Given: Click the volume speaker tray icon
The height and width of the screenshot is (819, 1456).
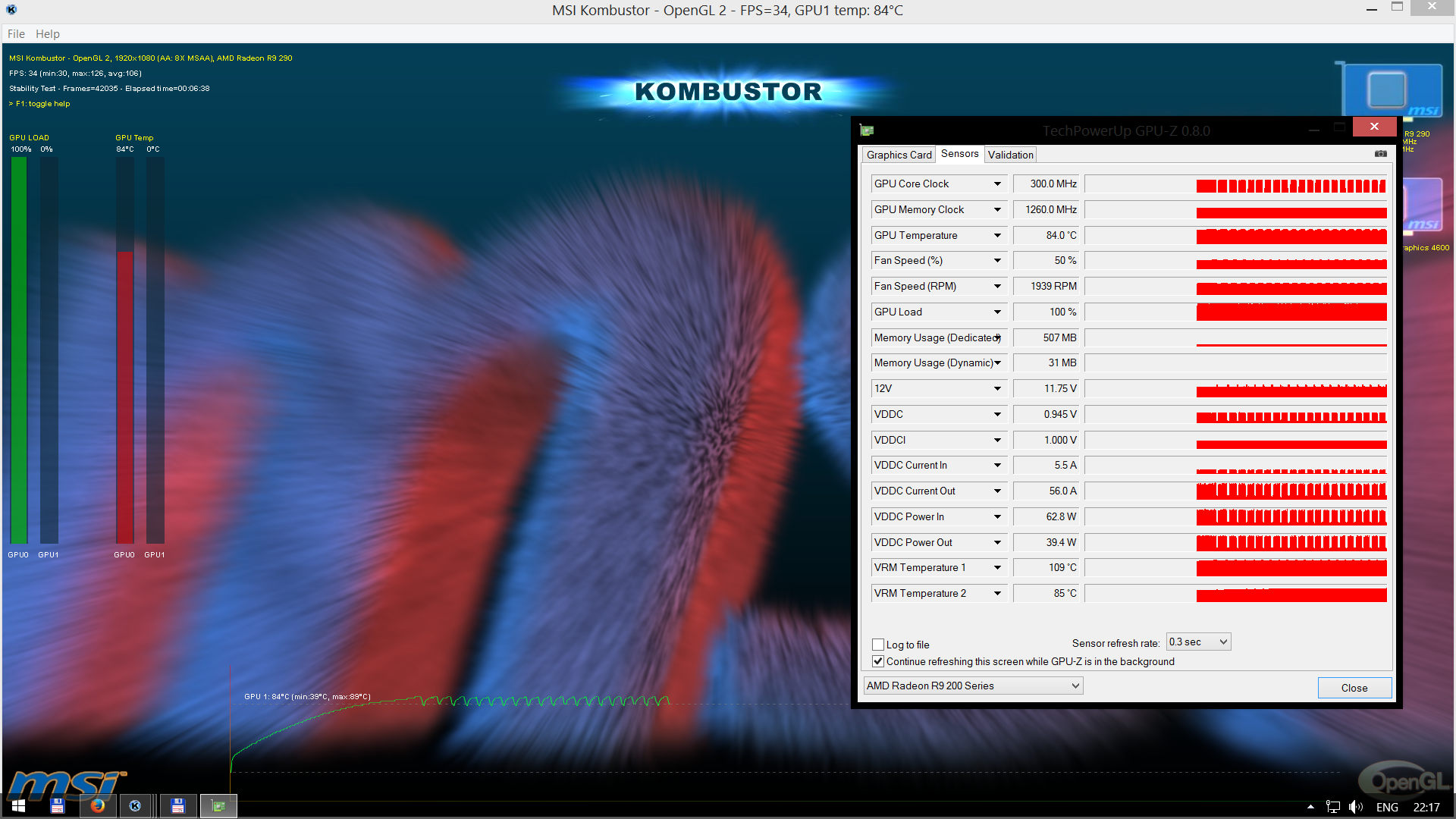Looking at the screenshot, I should tap(1355, 807).
